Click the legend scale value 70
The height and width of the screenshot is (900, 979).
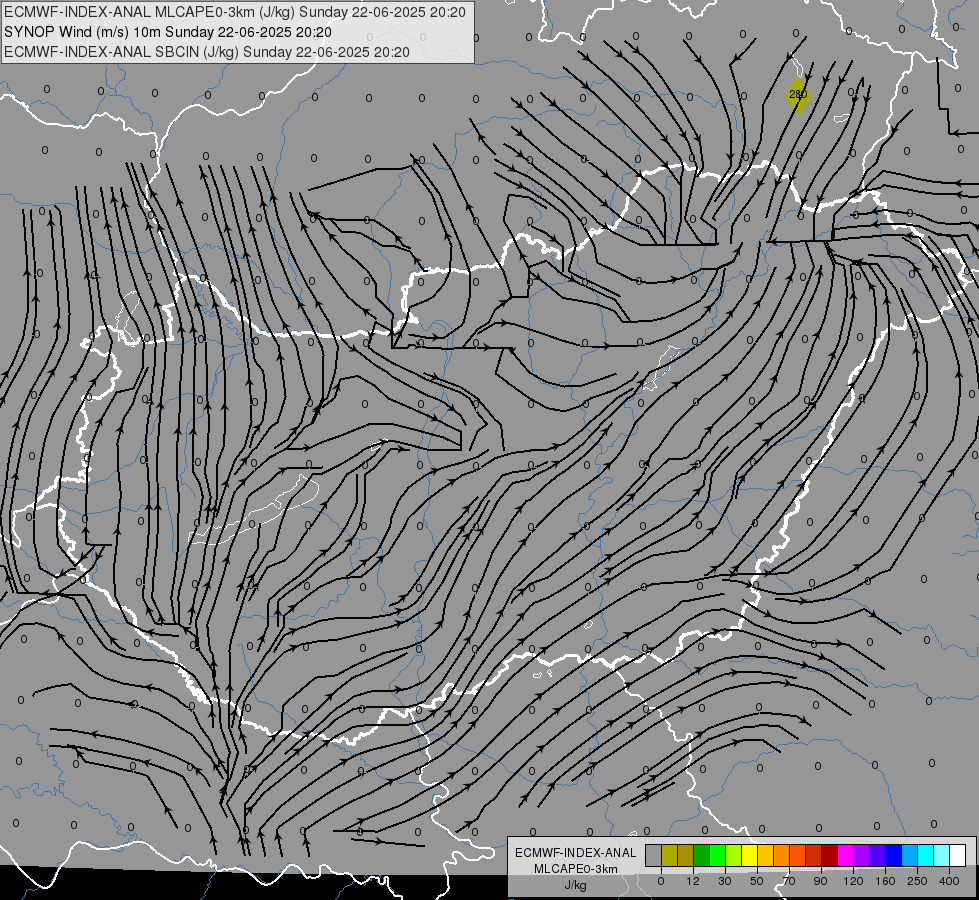coord(789,881)
